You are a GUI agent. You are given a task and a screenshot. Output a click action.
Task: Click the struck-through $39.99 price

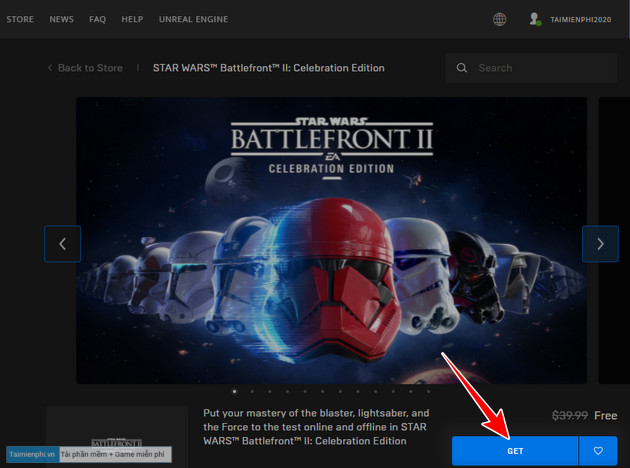(570, 415)
